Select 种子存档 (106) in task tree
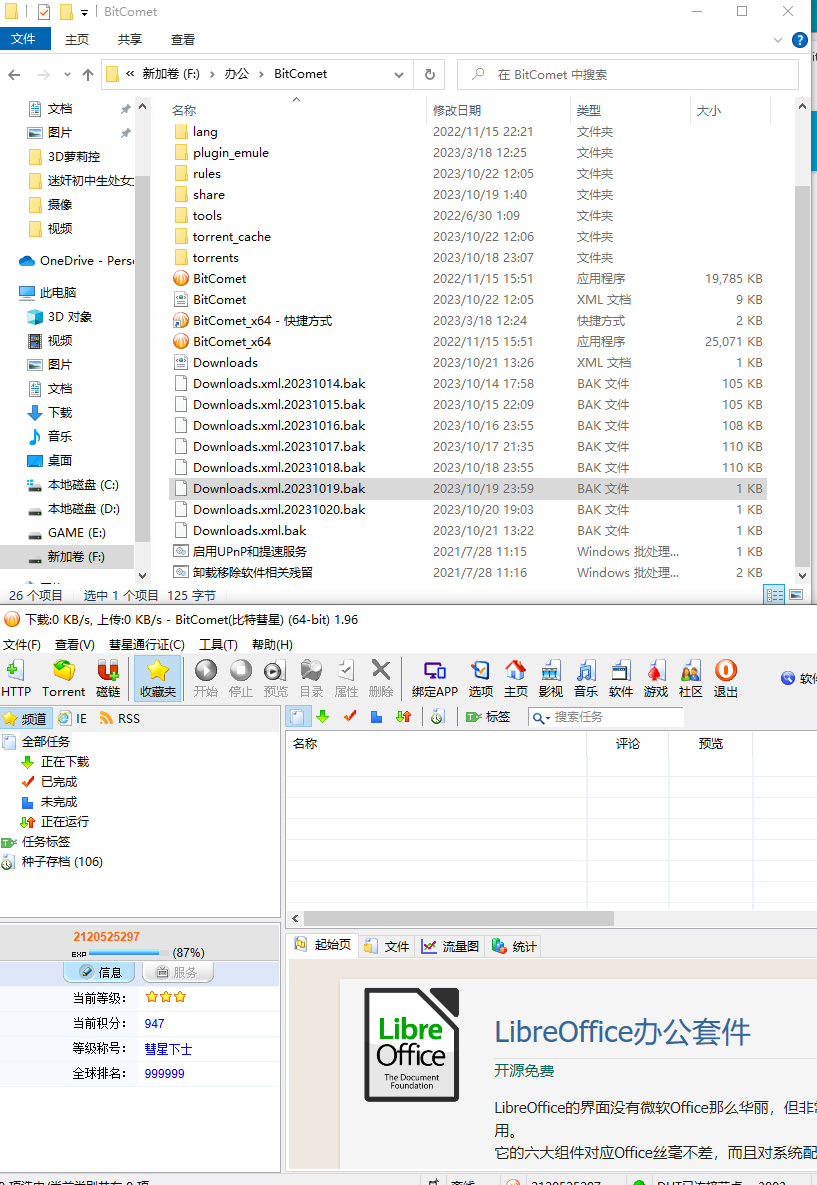Viewport: 817px width, 1185px height. [x=62, y=862]
